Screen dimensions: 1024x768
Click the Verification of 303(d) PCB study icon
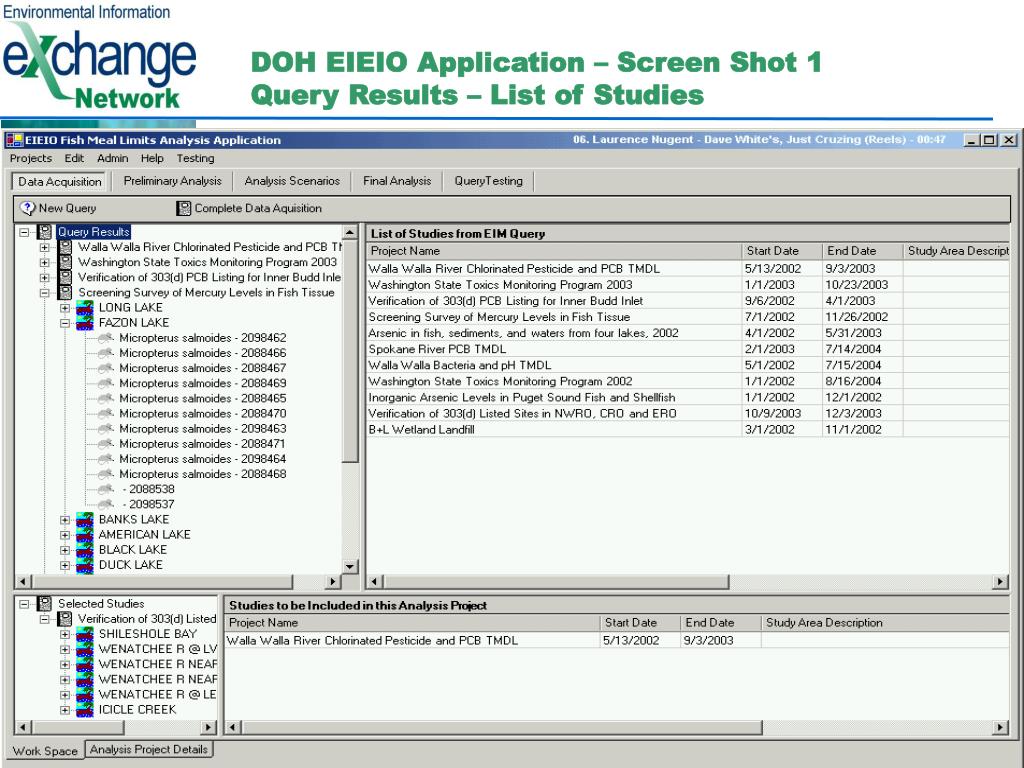pyautogui.click(x=65, y=277)
